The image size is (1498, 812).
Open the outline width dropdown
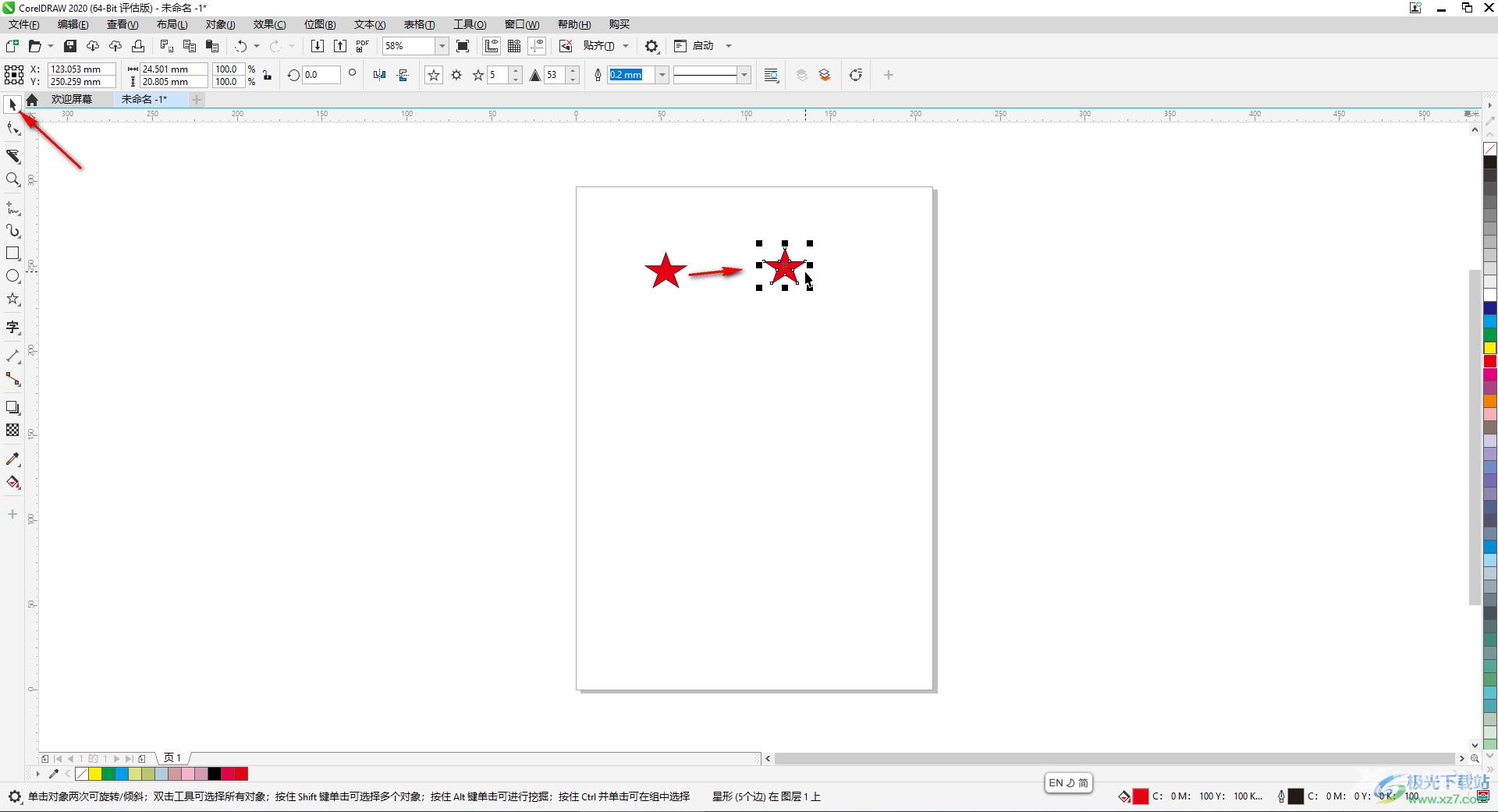(x=662, y=75)
